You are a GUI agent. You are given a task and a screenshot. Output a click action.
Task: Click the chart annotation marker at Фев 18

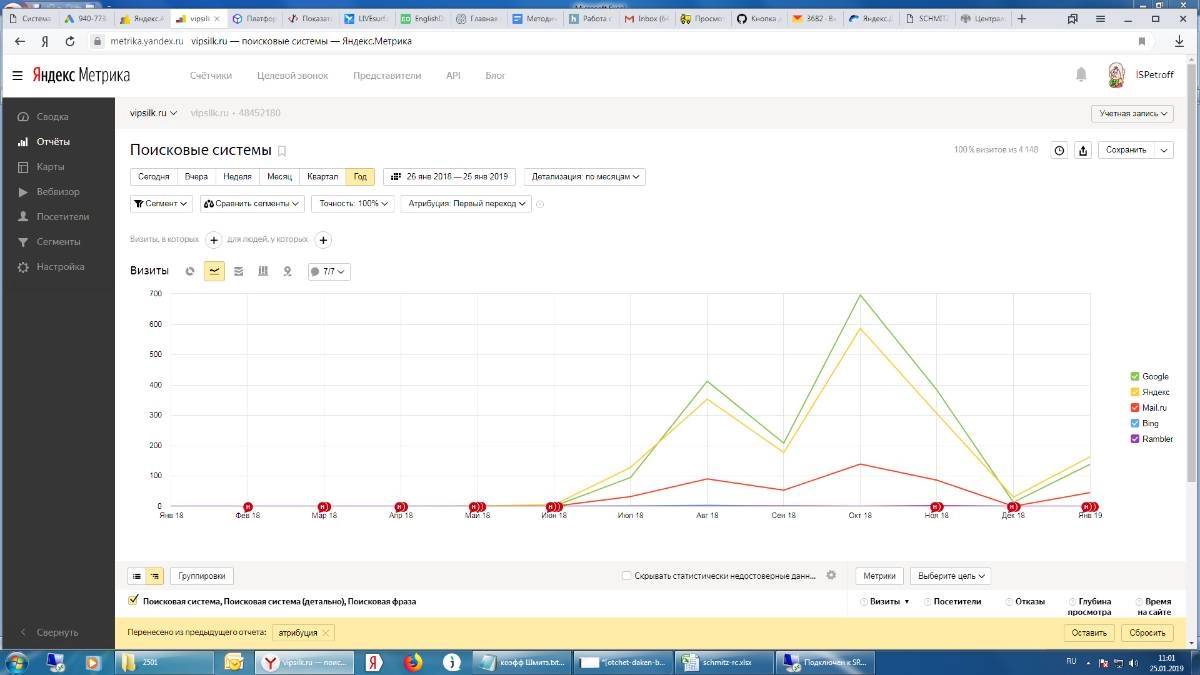pos(248,507)
